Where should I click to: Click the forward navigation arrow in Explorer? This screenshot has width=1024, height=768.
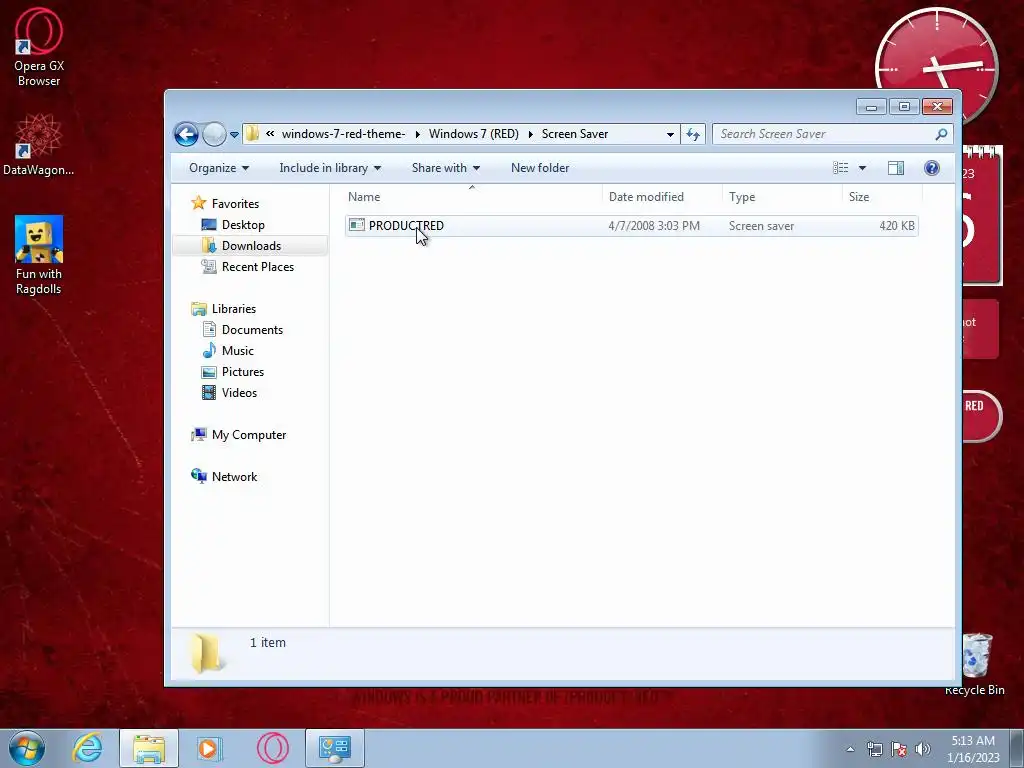coord(214,135)
